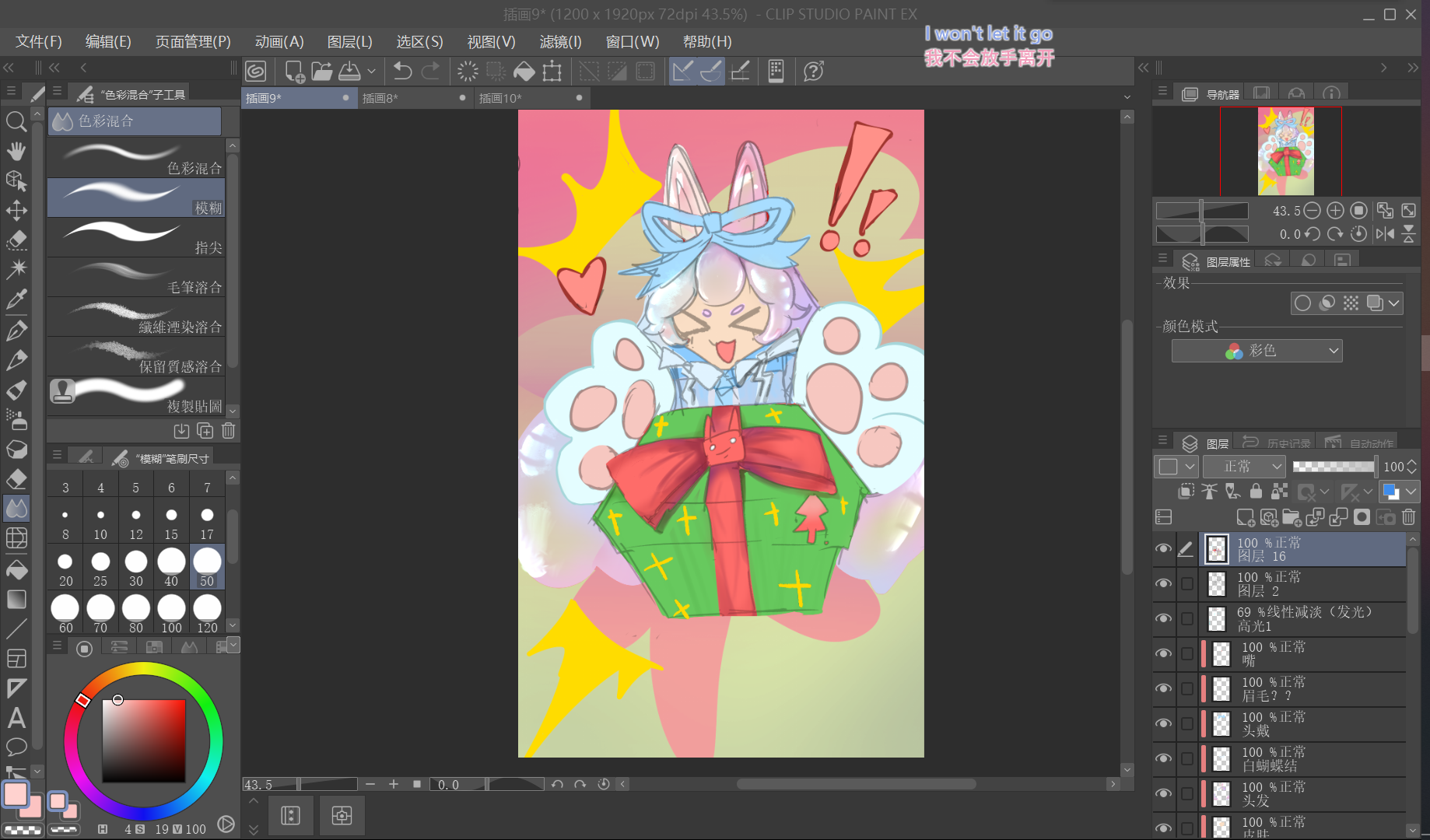This screenshot has width=1430, height=840.
Task: Open color mode dropdown 彩色
Action: tap(1257, 351)
